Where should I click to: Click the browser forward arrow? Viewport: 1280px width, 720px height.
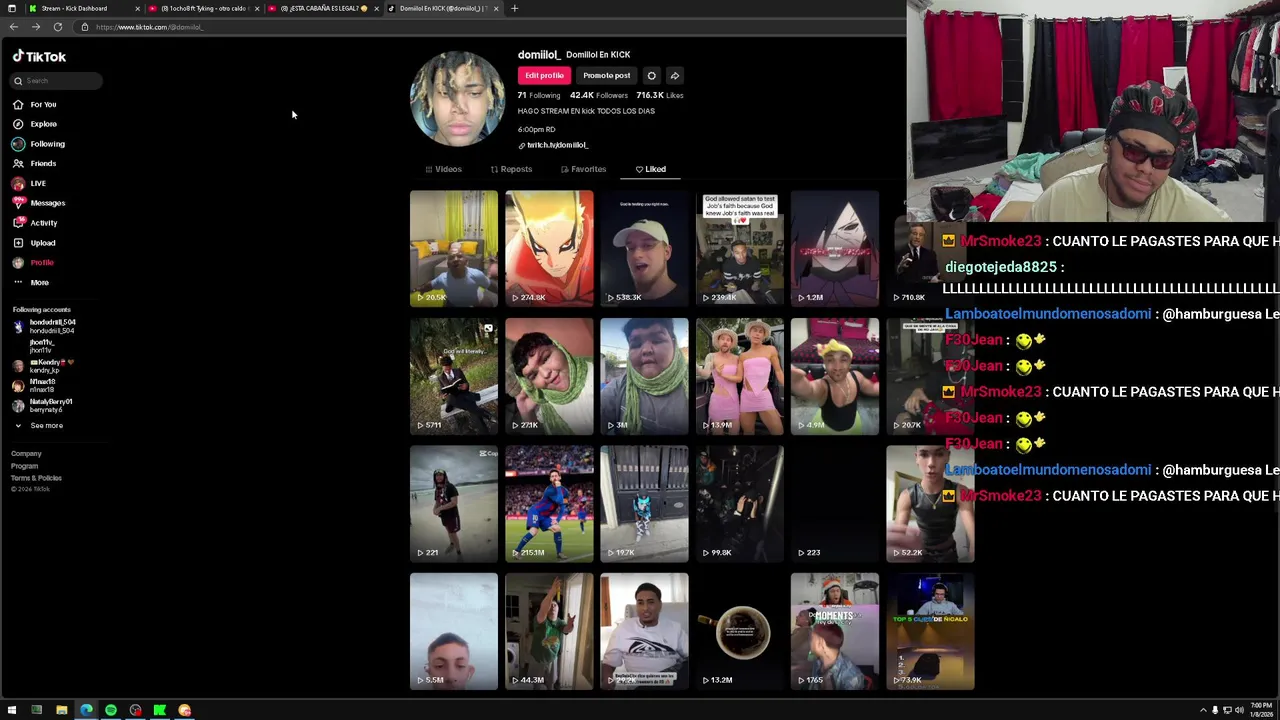click(x=36, y=27)
